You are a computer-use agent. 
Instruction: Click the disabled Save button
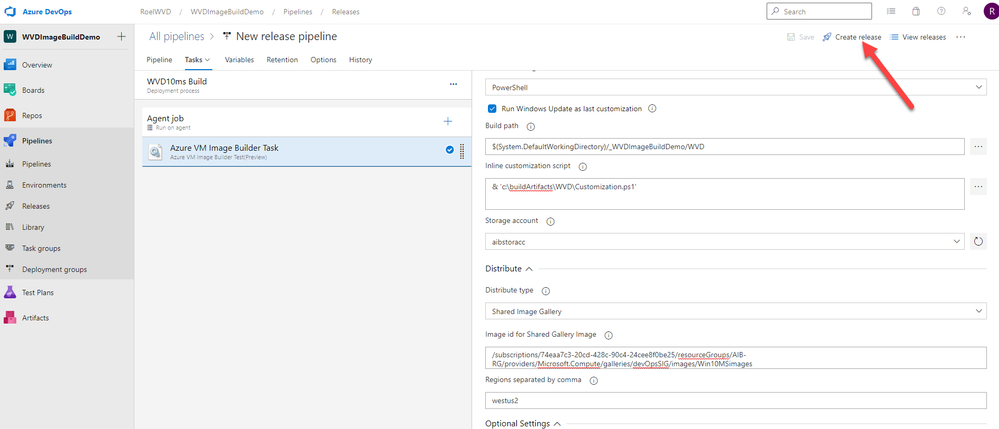click(800, 37)
